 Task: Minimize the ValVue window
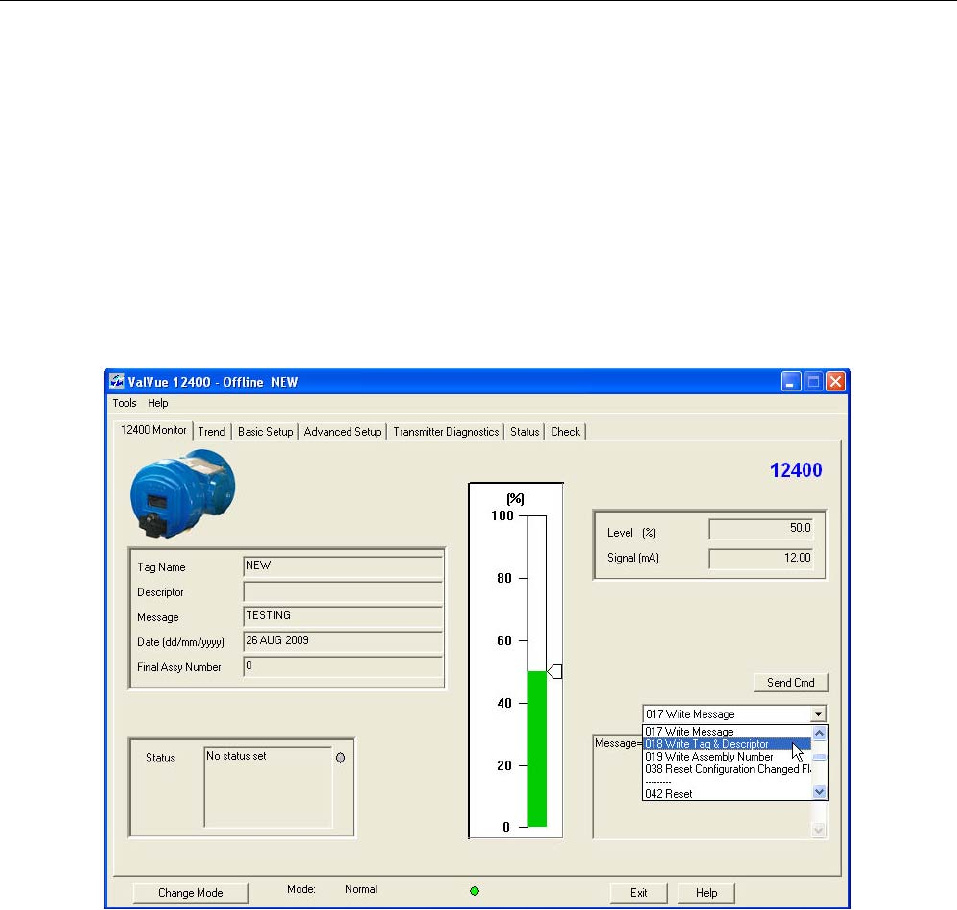790,382
